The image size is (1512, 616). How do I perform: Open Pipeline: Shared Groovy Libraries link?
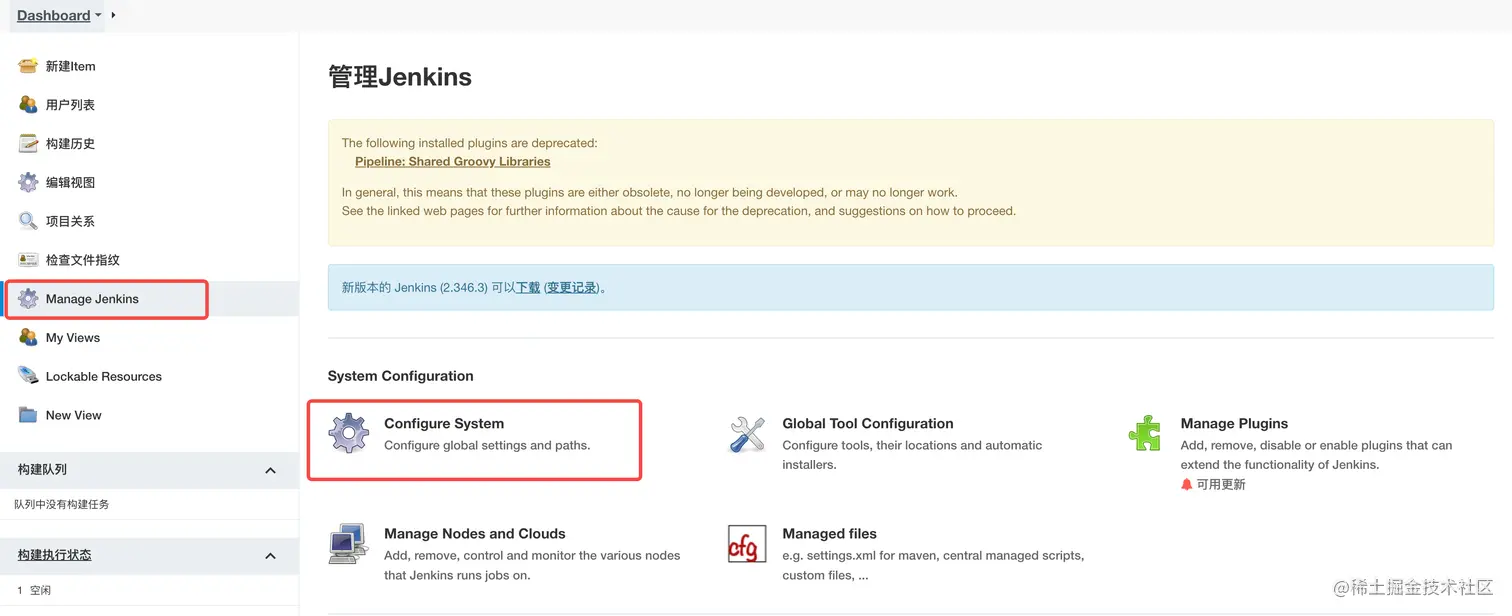453,161
